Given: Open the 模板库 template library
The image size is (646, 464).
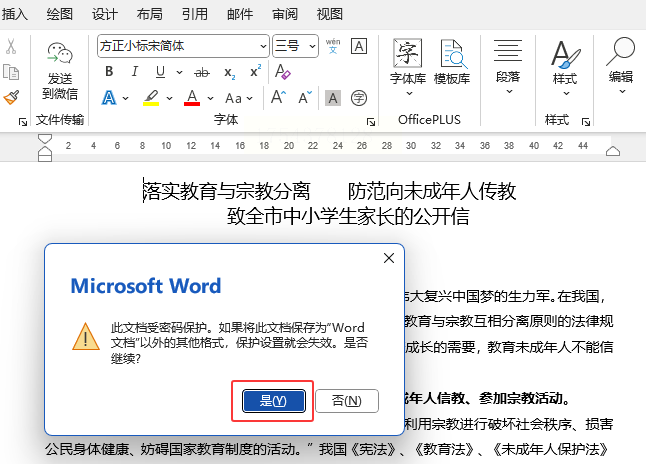Looking at the screenshot, I should pos(452,62).
